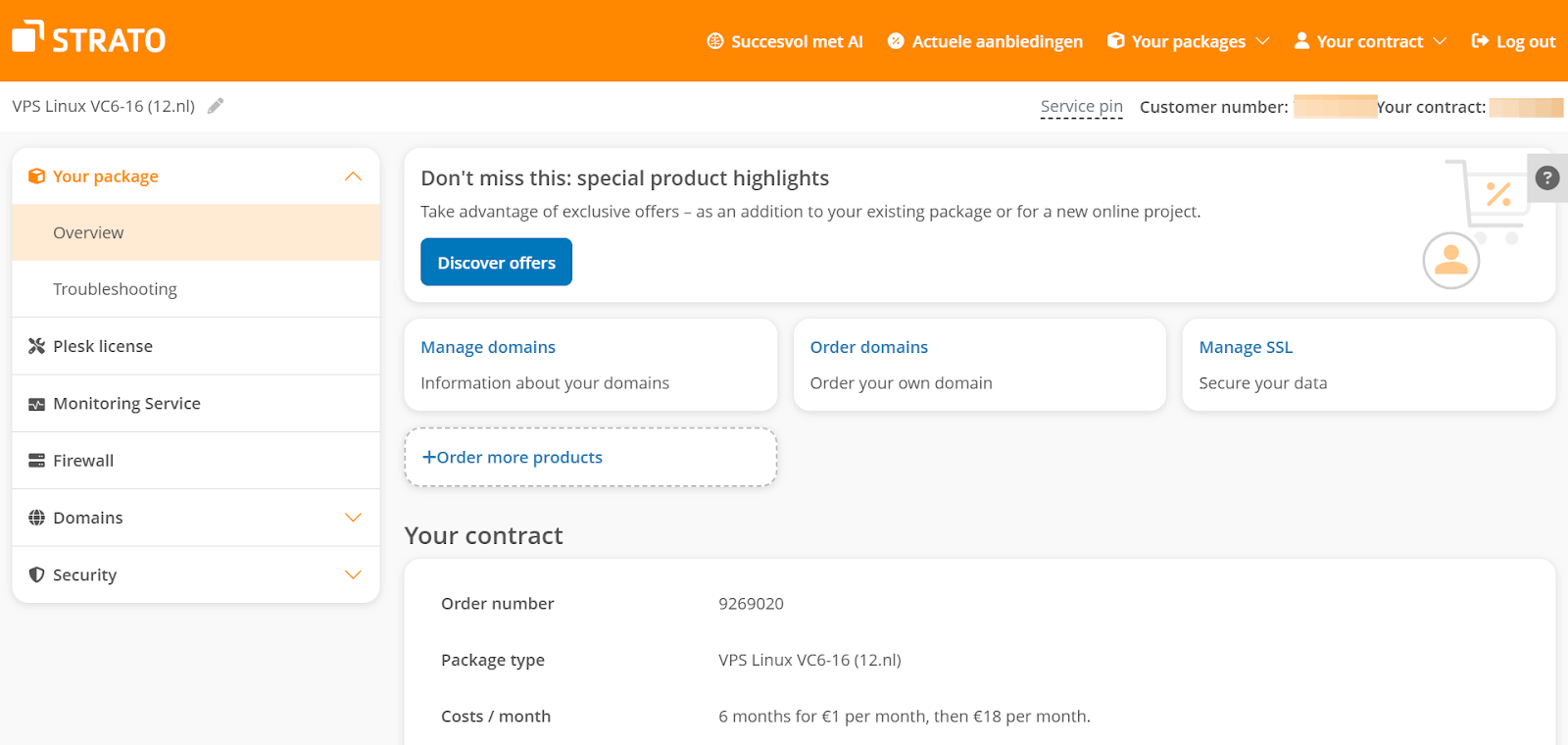
Task: Select Overview in the sidebar
Action: [x=88, y=232]
